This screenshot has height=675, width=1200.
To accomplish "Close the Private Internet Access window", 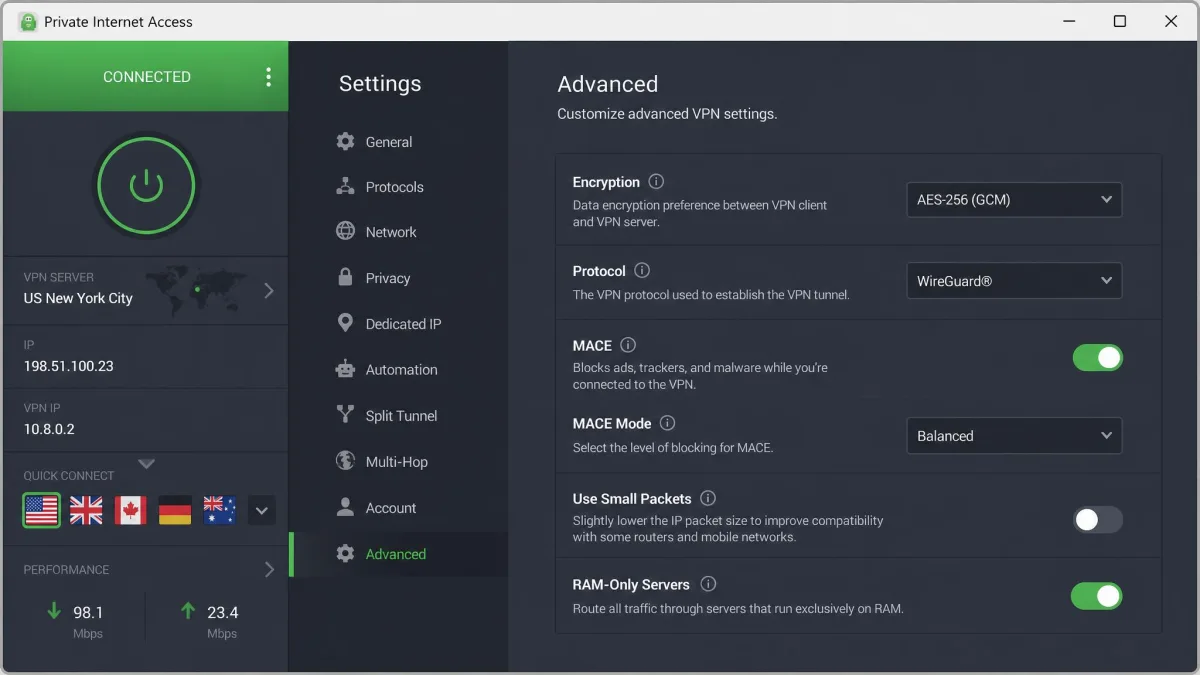I will click(1171, 21).
